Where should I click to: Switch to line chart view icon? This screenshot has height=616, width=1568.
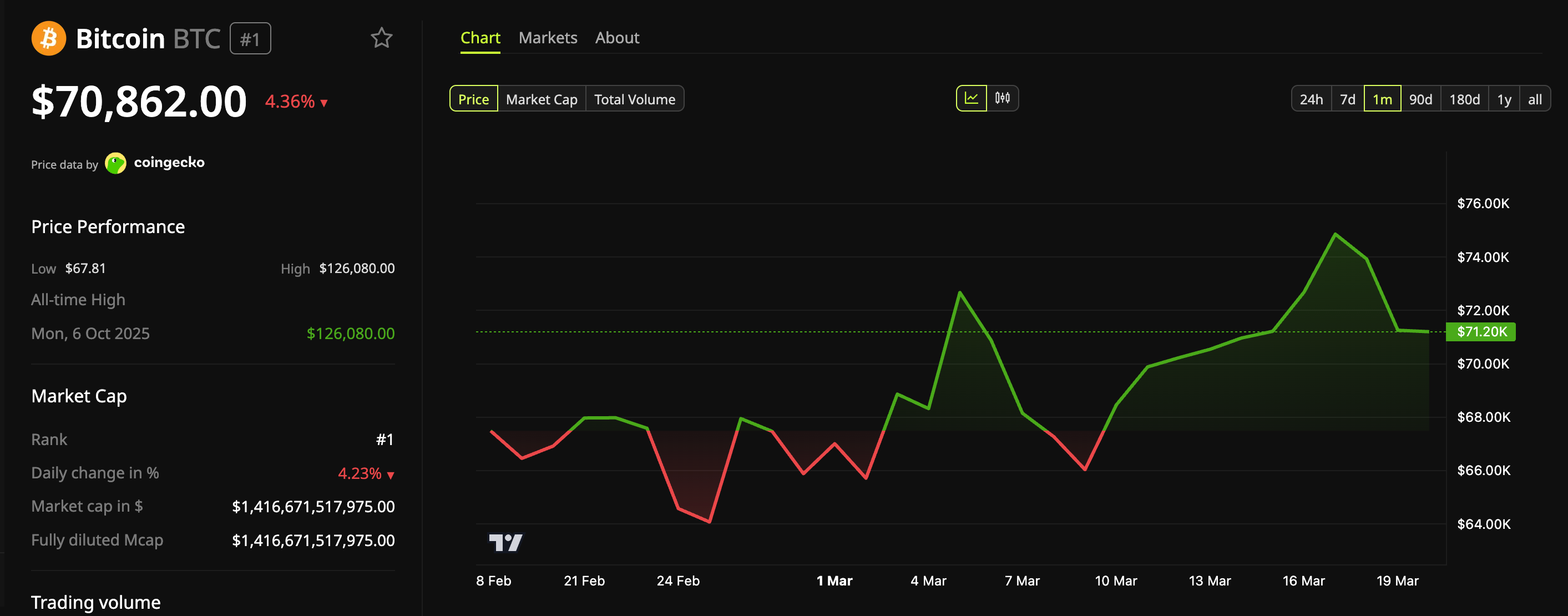971,99
